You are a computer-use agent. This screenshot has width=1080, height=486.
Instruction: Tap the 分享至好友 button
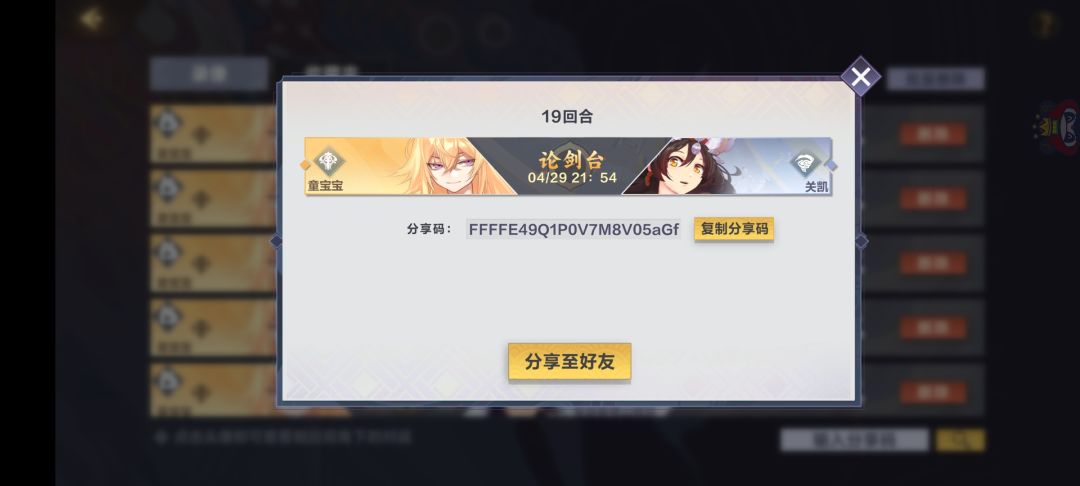(570, 361)
